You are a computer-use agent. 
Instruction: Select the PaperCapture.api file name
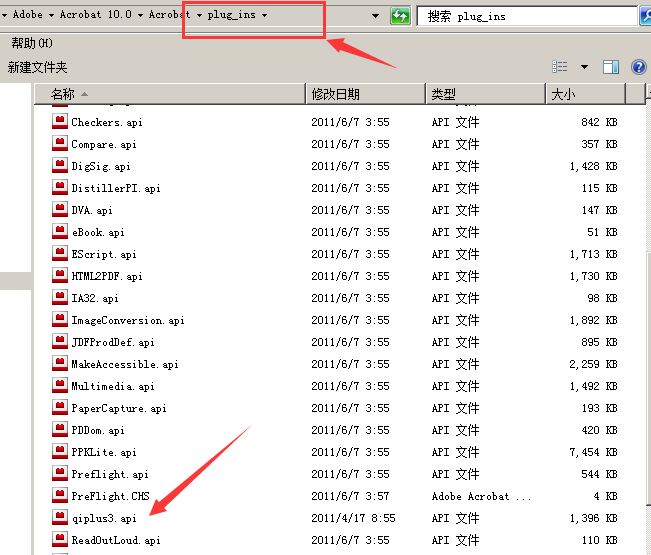pyautogui.click(x=119, y=408)
